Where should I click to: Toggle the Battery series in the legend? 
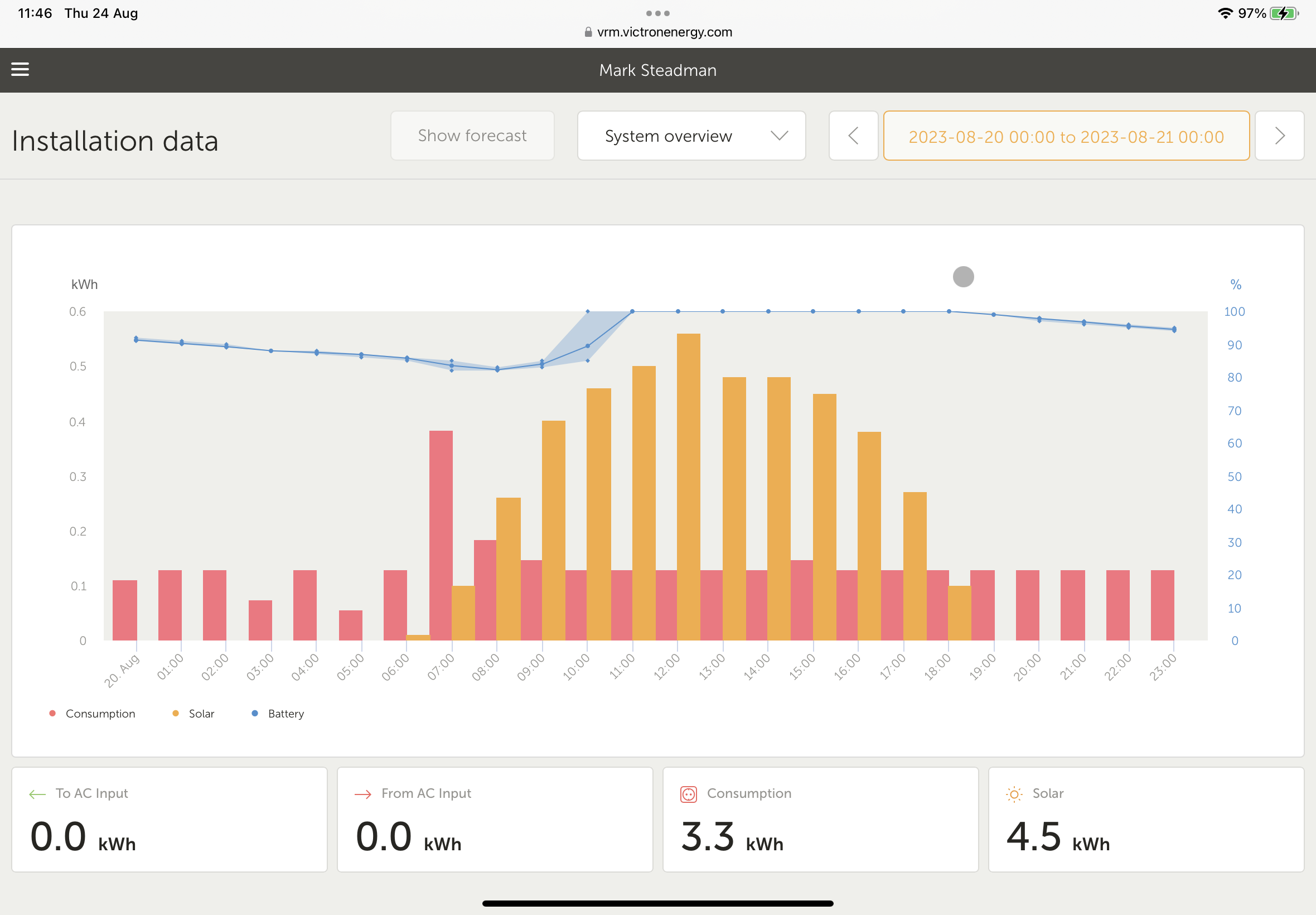[x=278, y=714]
